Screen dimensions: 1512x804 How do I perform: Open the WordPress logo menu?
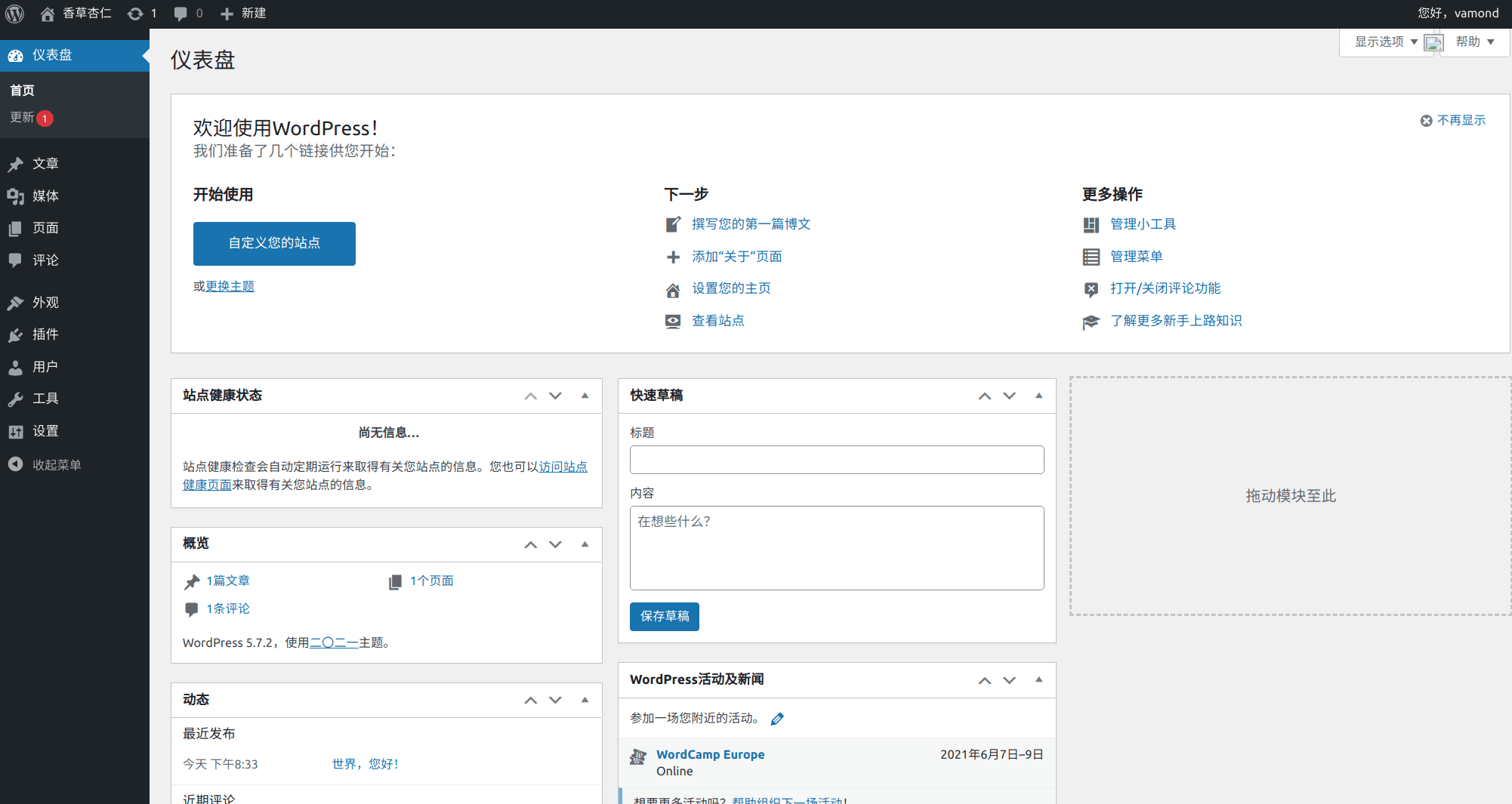point(15,14)
